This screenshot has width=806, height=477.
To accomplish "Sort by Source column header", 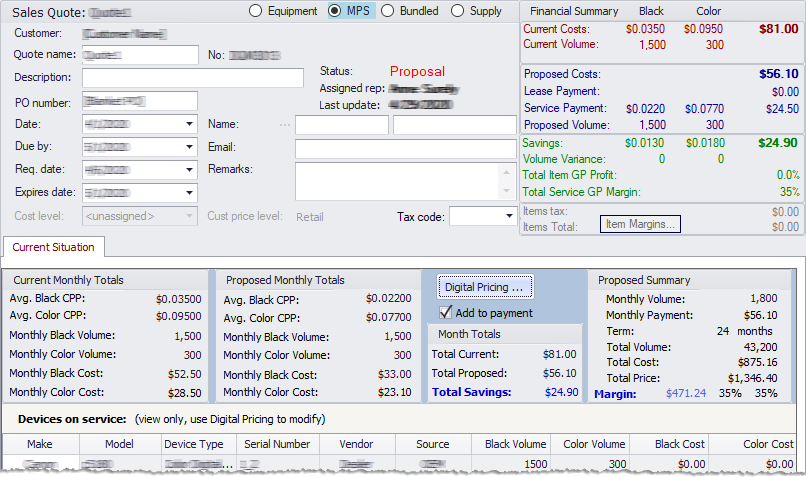I will [433, 444].
